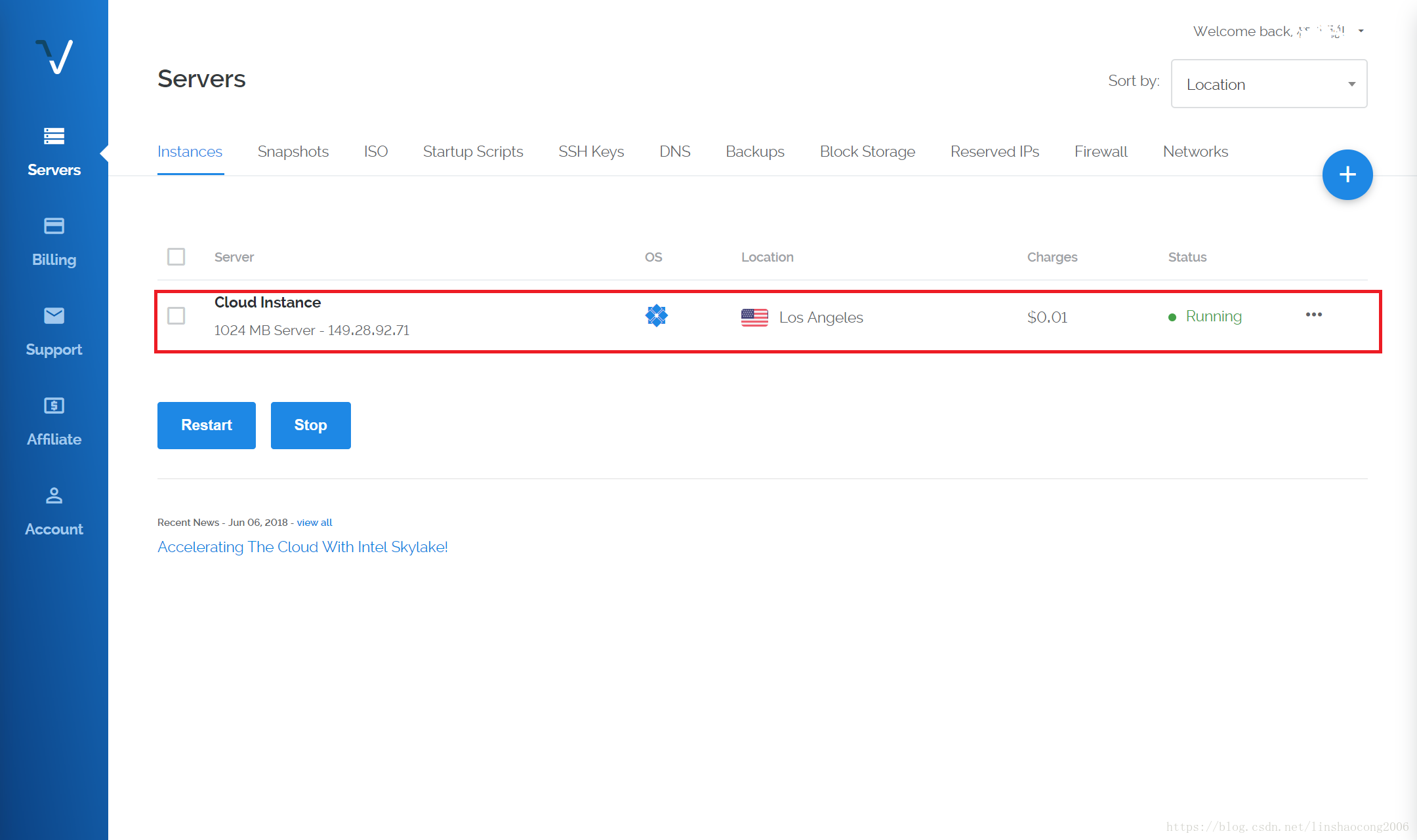Screen dimensions: 1417x840
Task: Open the Support envelope icon
Action: tap(54, 316)
